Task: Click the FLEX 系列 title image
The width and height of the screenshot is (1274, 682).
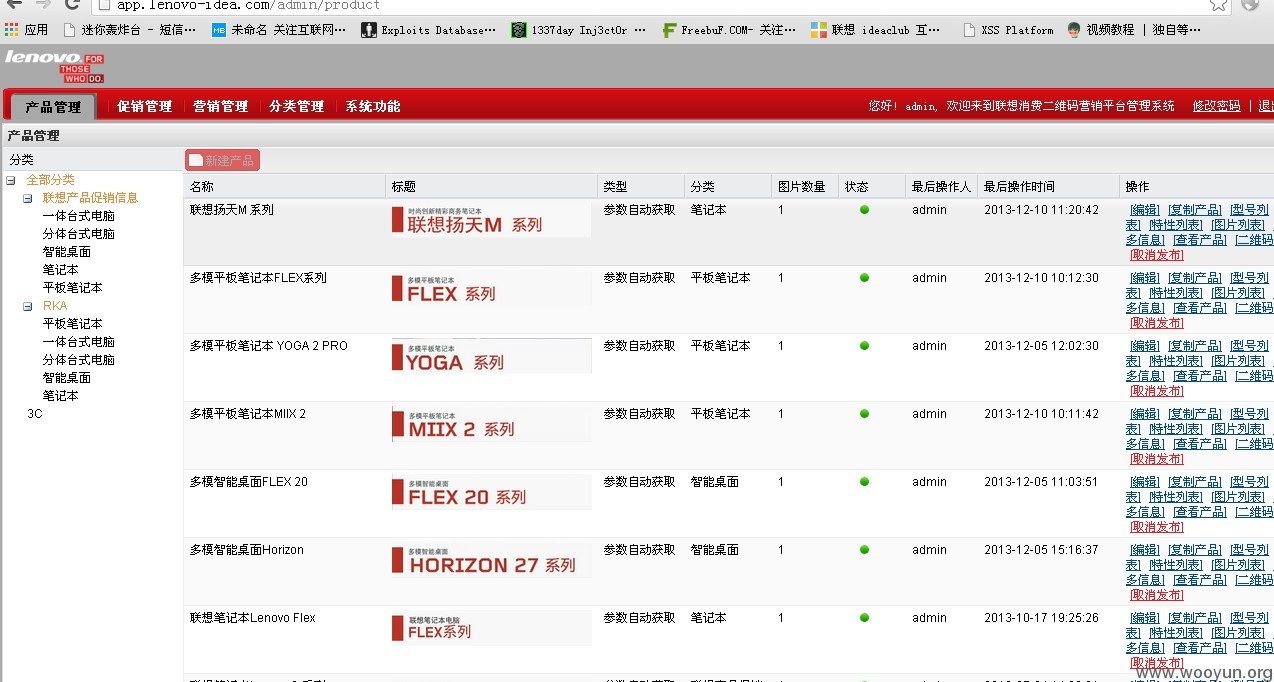Action: [x=491, y=288]
